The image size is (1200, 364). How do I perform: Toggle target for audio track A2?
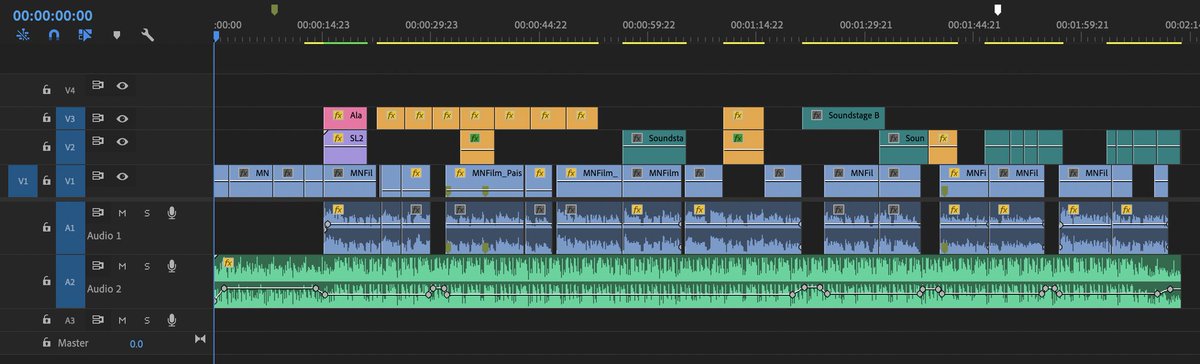[70, 281]
